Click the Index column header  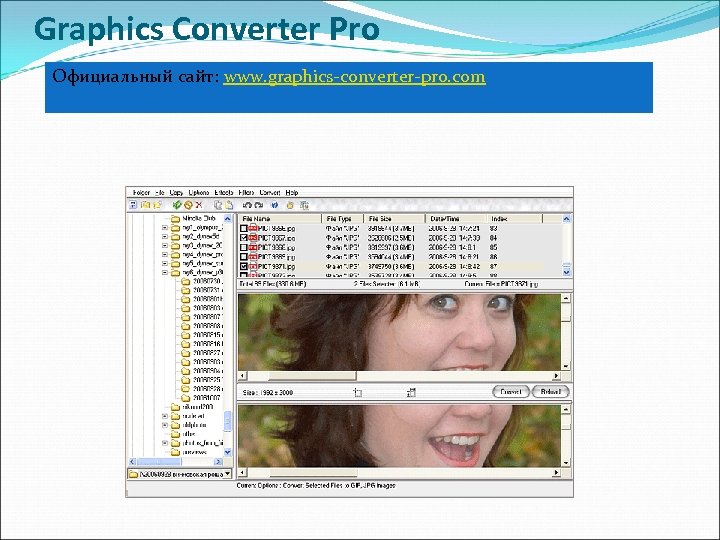[514, 219]
